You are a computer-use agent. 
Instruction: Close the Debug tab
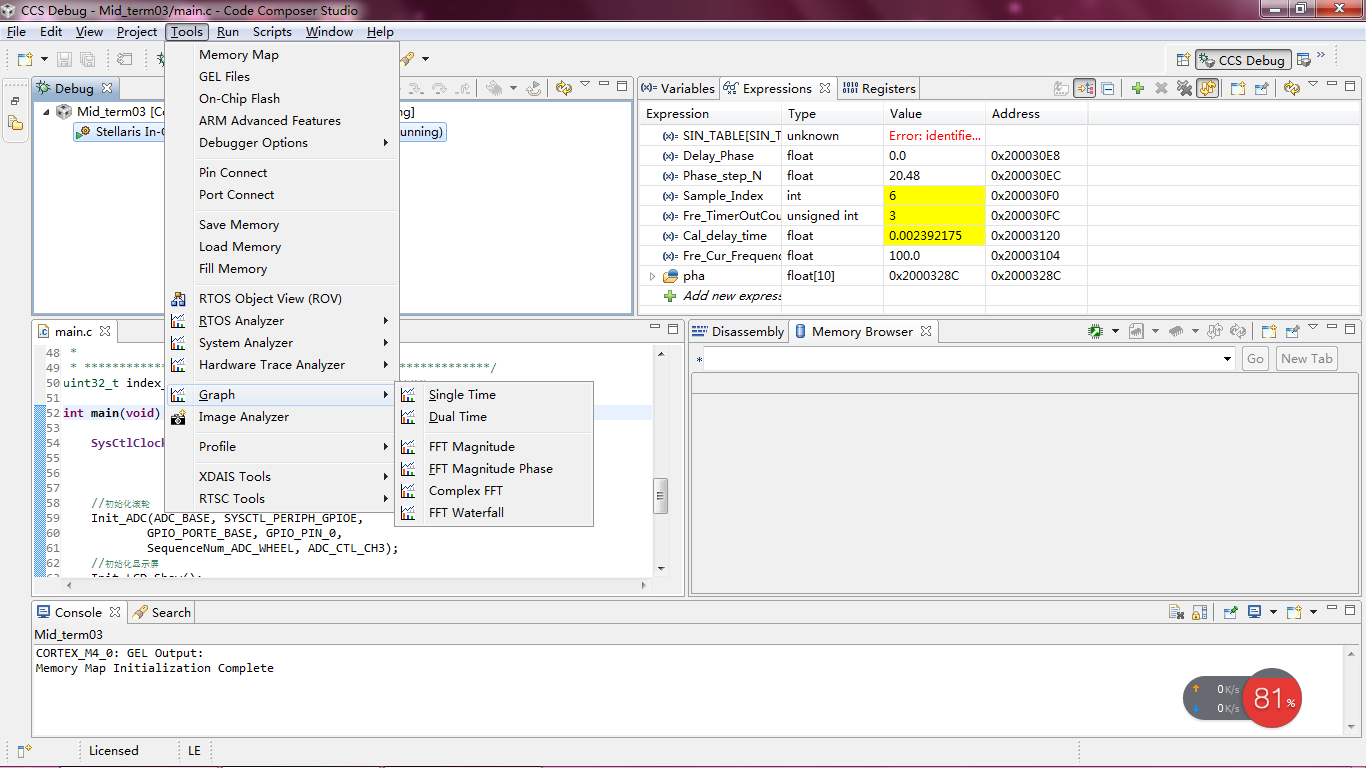tap(107, 88)
